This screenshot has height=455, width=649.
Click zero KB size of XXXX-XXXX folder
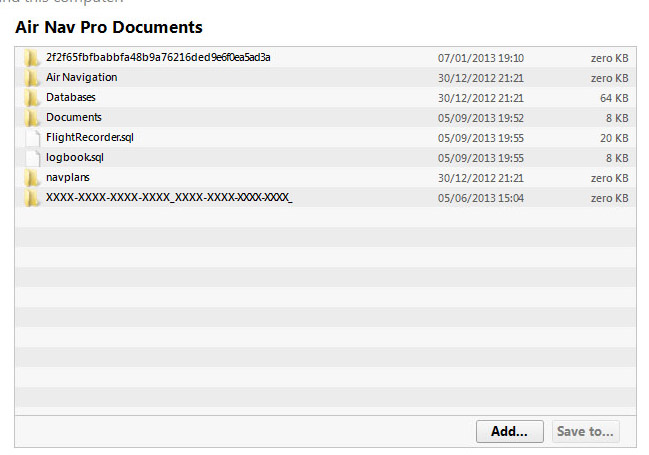[610, 198]
